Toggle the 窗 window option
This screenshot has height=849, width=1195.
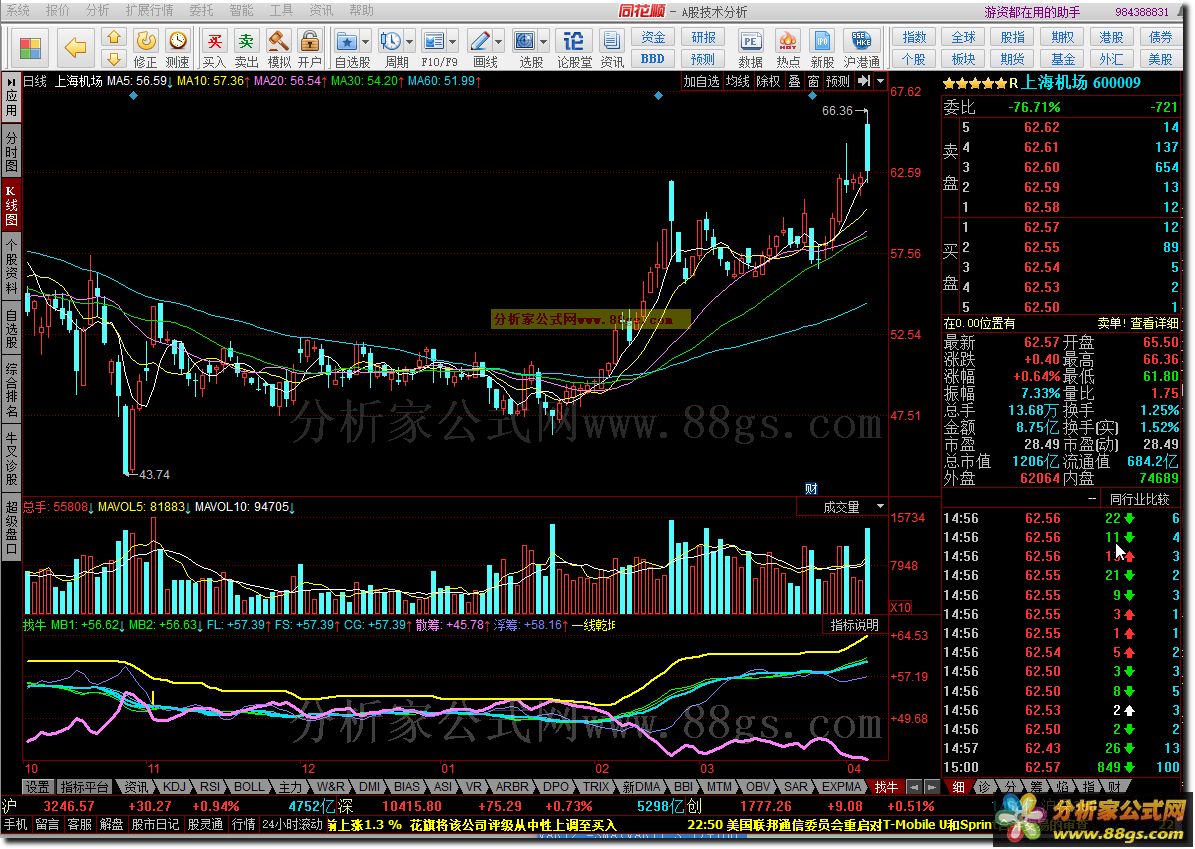click(x=813, y=81)
